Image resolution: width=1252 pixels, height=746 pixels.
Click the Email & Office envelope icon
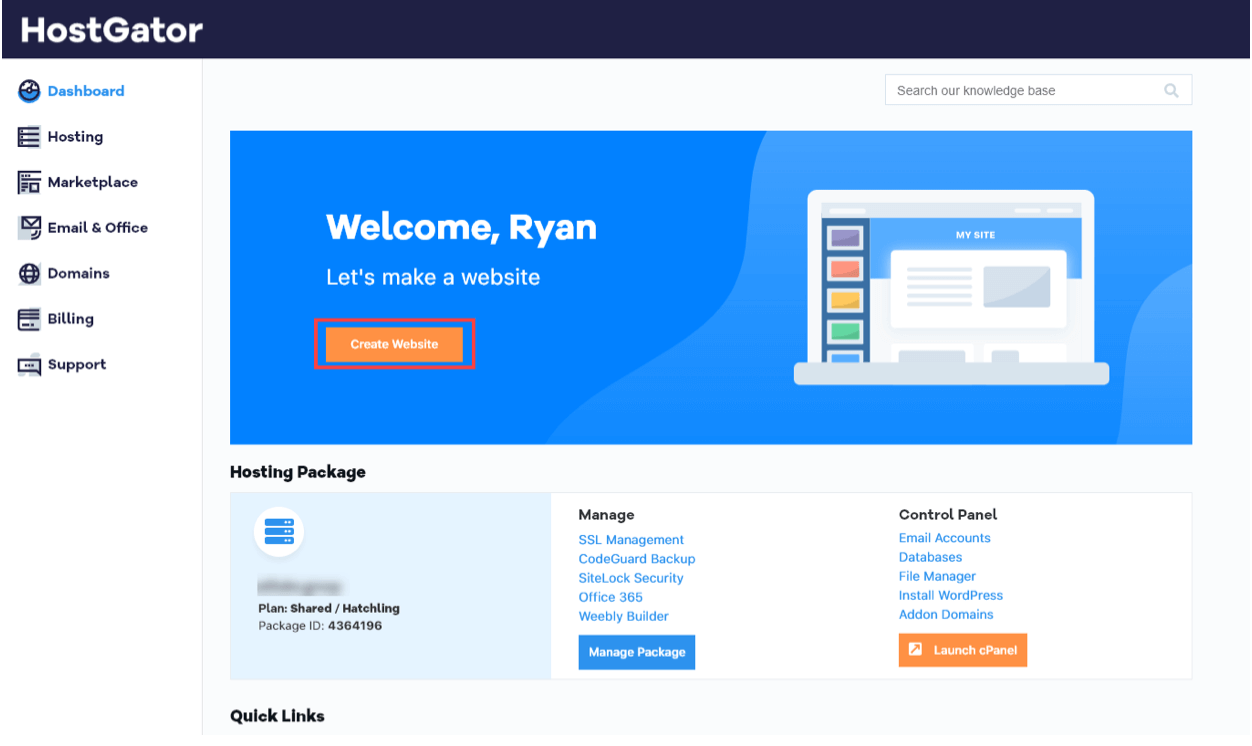29,227
